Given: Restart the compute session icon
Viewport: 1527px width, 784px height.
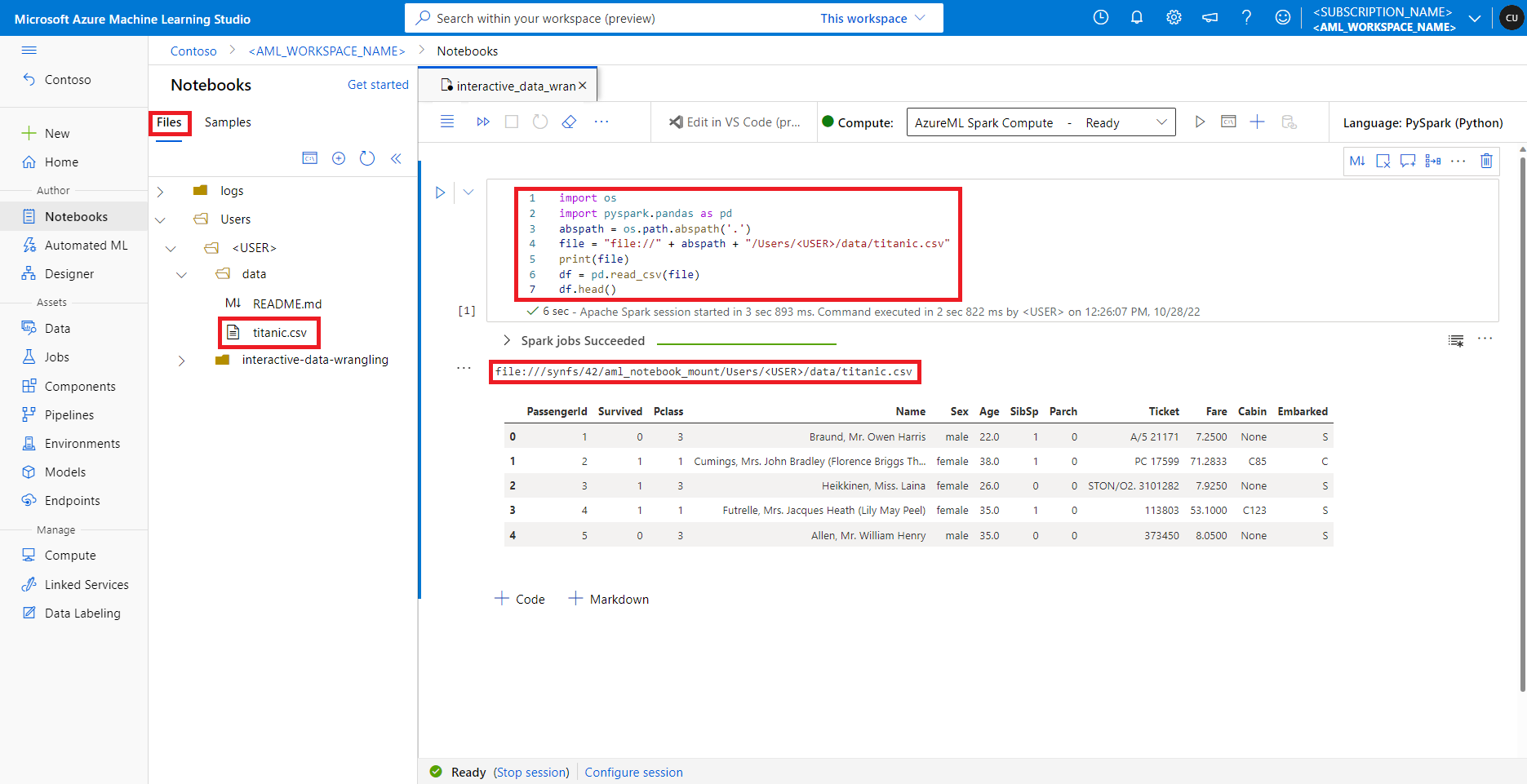Looking at the screenshot, I should (x=539, y=121).
